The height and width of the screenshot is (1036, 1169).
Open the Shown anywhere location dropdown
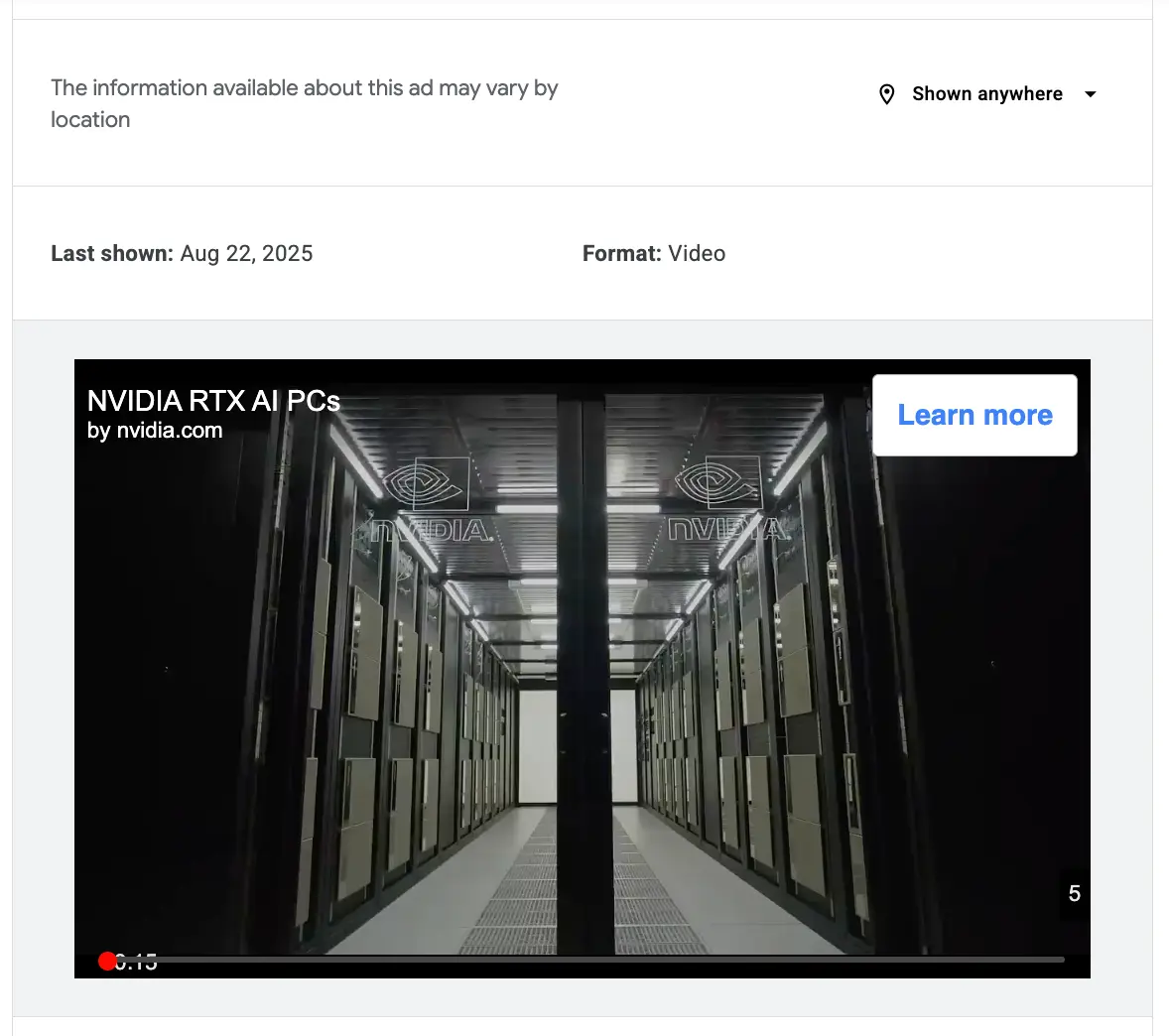[x=987, y=94]
